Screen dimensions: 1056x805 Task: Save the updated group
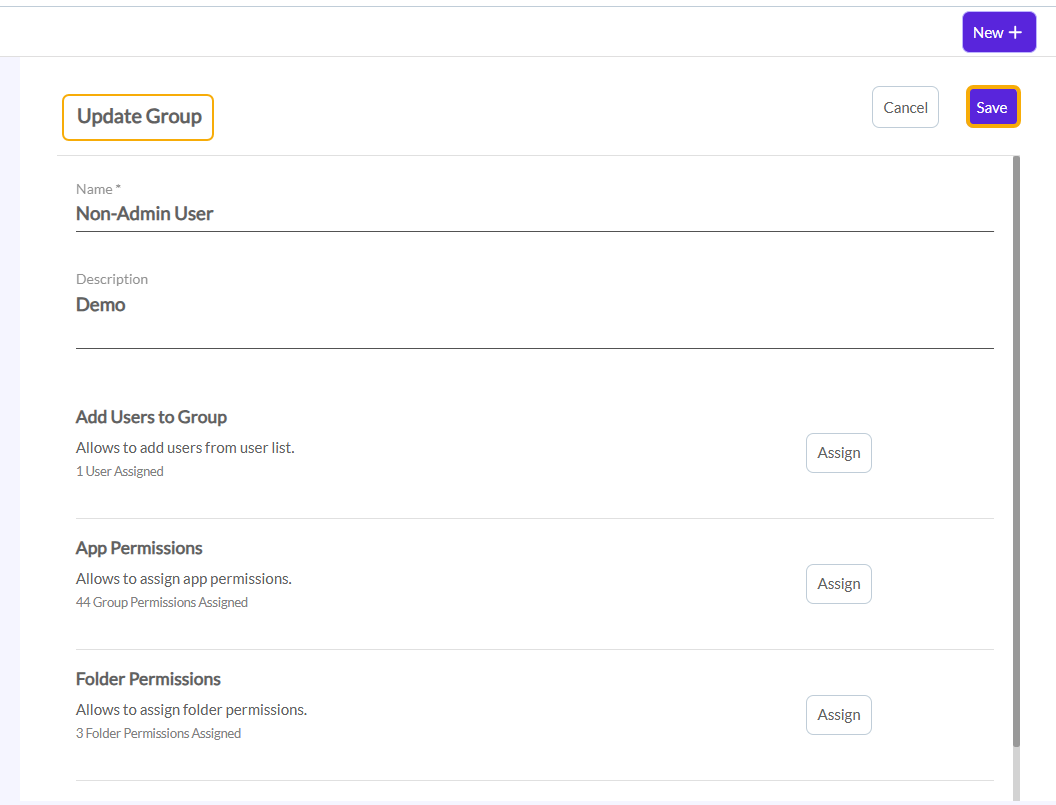click(x=992, y=107)
